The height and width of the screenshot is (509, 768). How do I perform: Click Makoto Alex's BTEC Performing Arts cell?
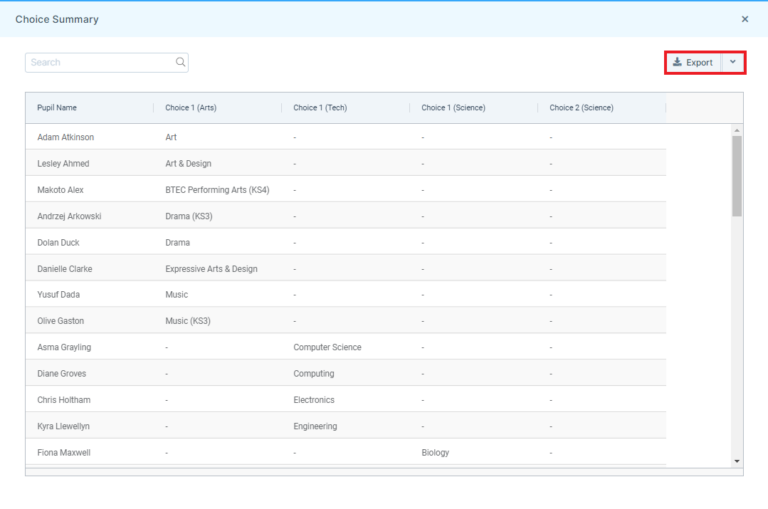[x=217, y=190]
